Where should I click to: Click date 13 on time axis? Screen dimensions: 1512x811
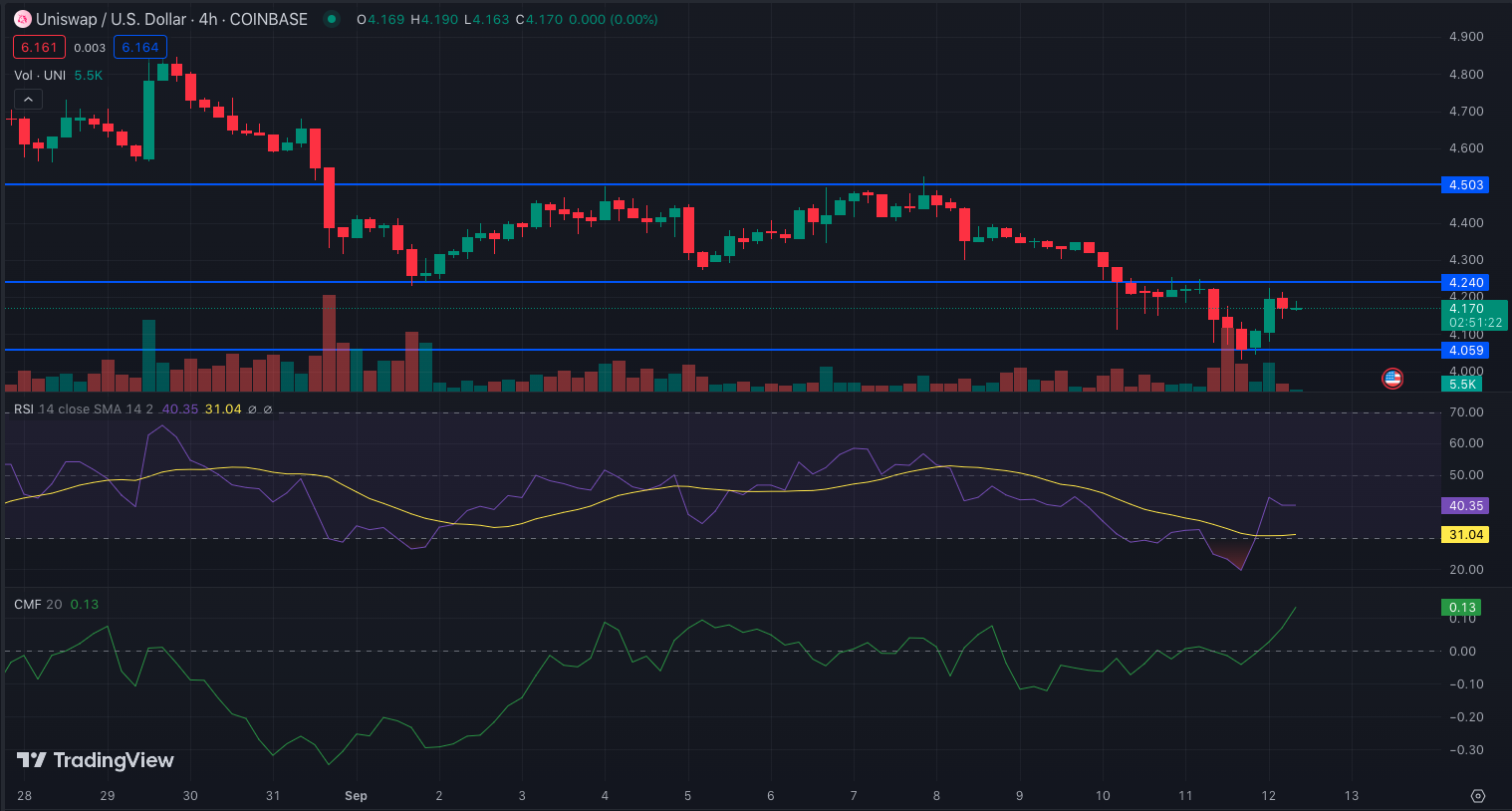click(1352, 796)
